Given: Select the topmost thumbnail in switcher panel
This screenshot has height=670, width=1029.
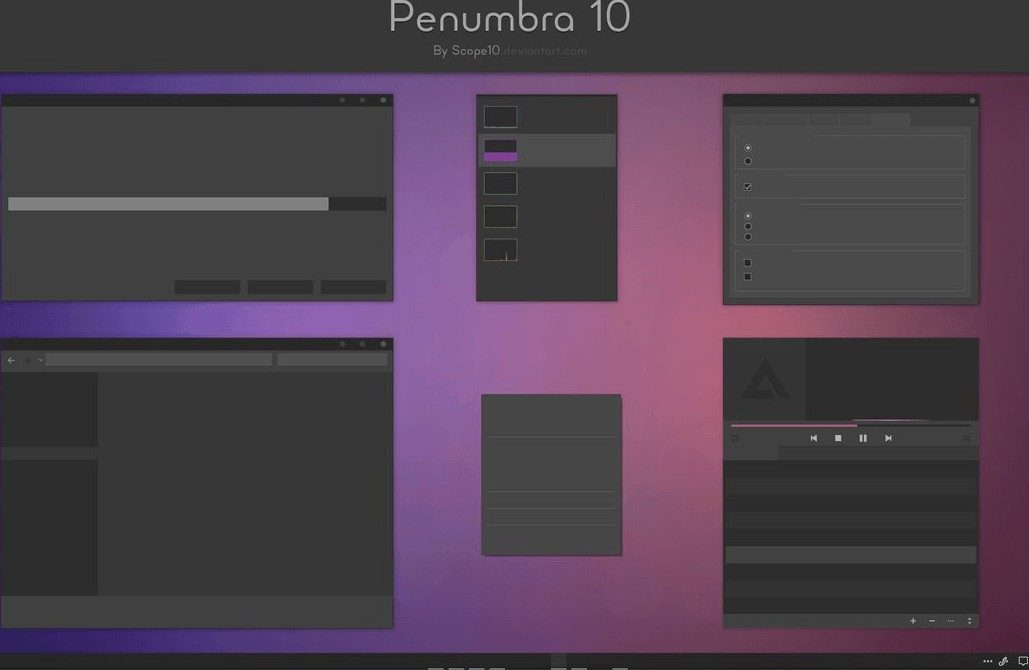Looking at the screenshot, I should pos(501,117).
